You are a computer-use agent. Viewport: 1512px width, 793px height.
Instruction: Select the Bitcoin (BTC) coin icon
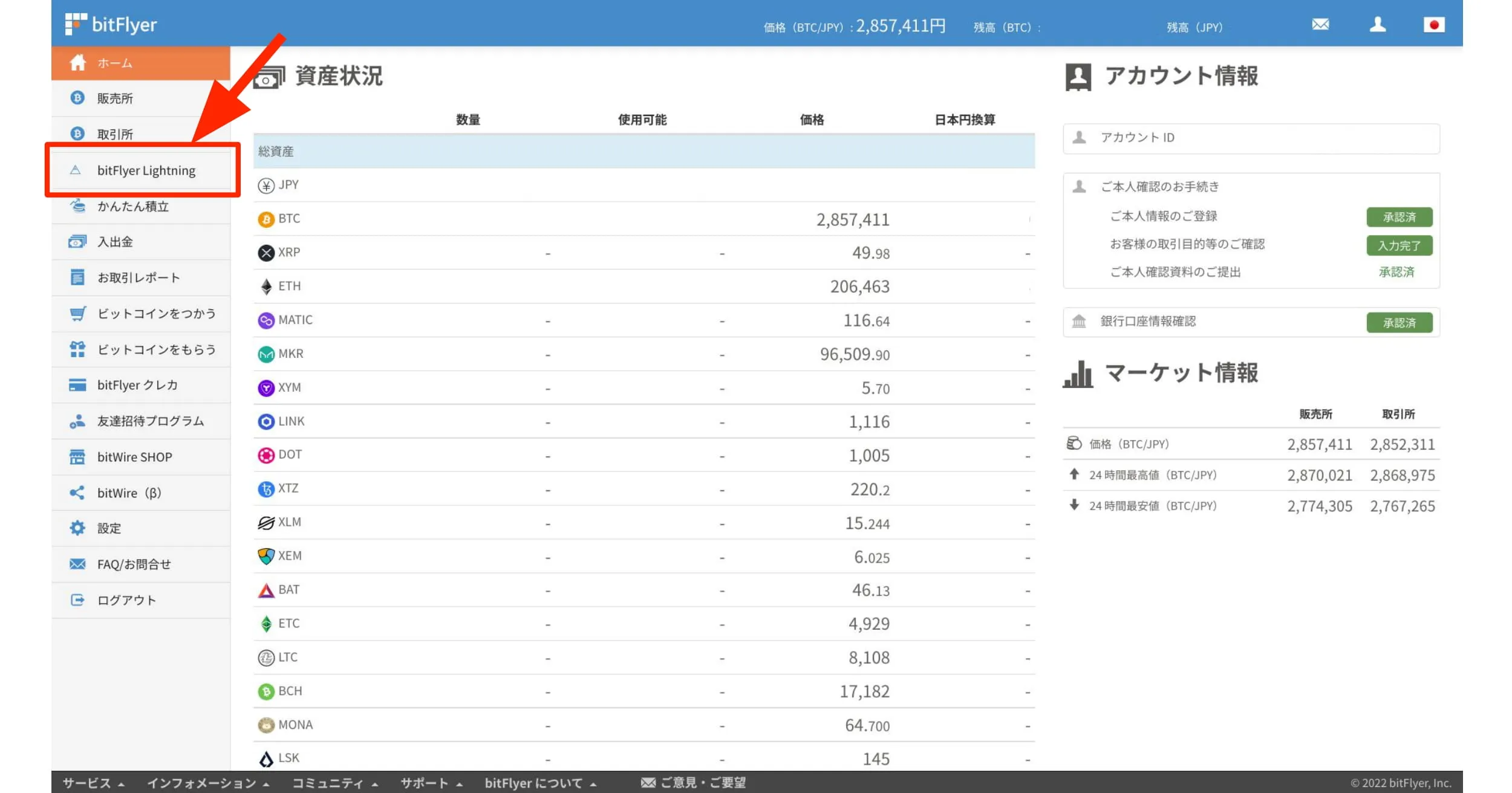click(x=266, y=219)
